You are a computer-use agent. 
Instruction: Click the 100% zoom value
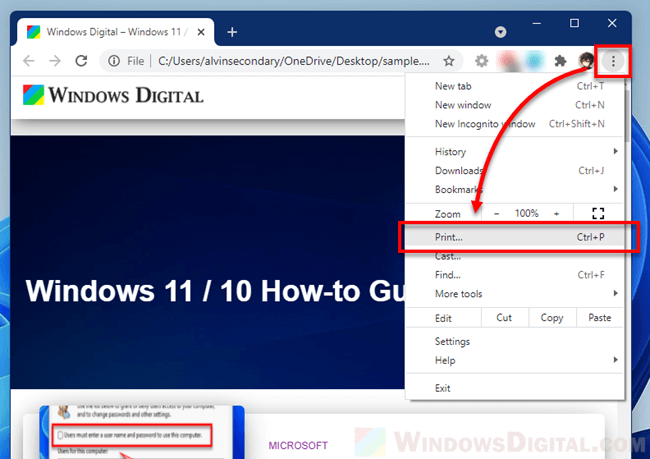[x=526, y=214]
